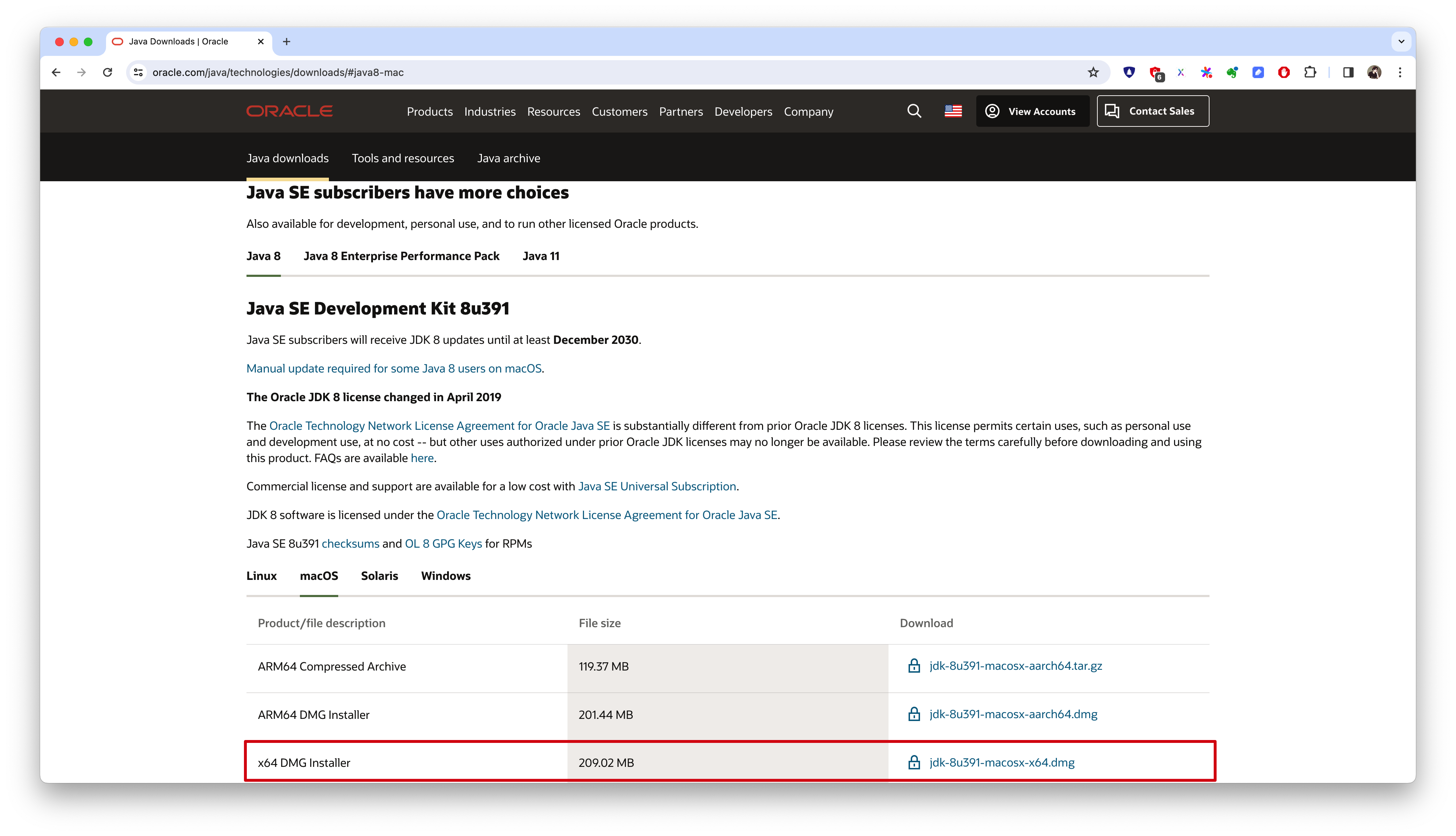Open the Resources menu
The width and height of the screenshot is (1456, 836).
click(554, 111)
